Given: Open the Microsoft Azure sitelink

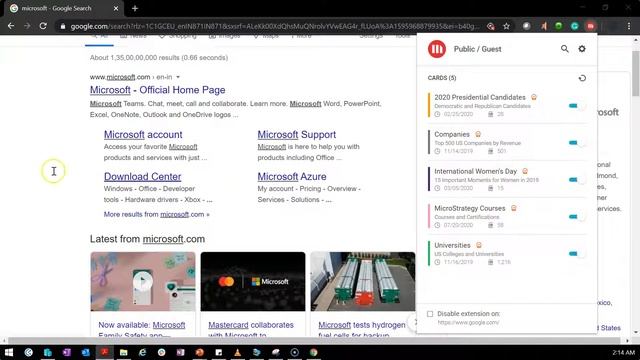Looking at the screenshot, I should (292, 176).
